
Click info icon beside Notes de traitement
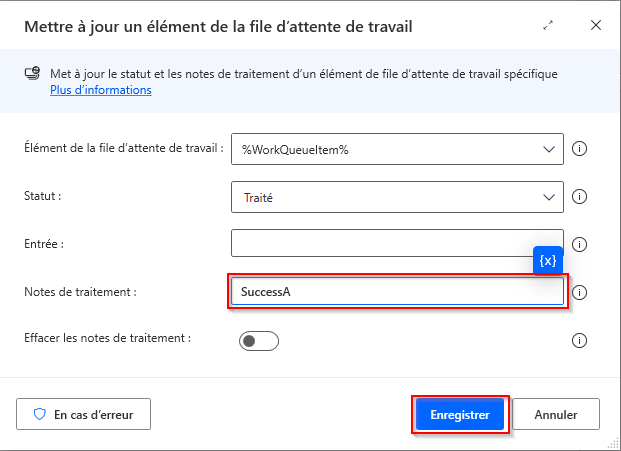coord(579,293)
